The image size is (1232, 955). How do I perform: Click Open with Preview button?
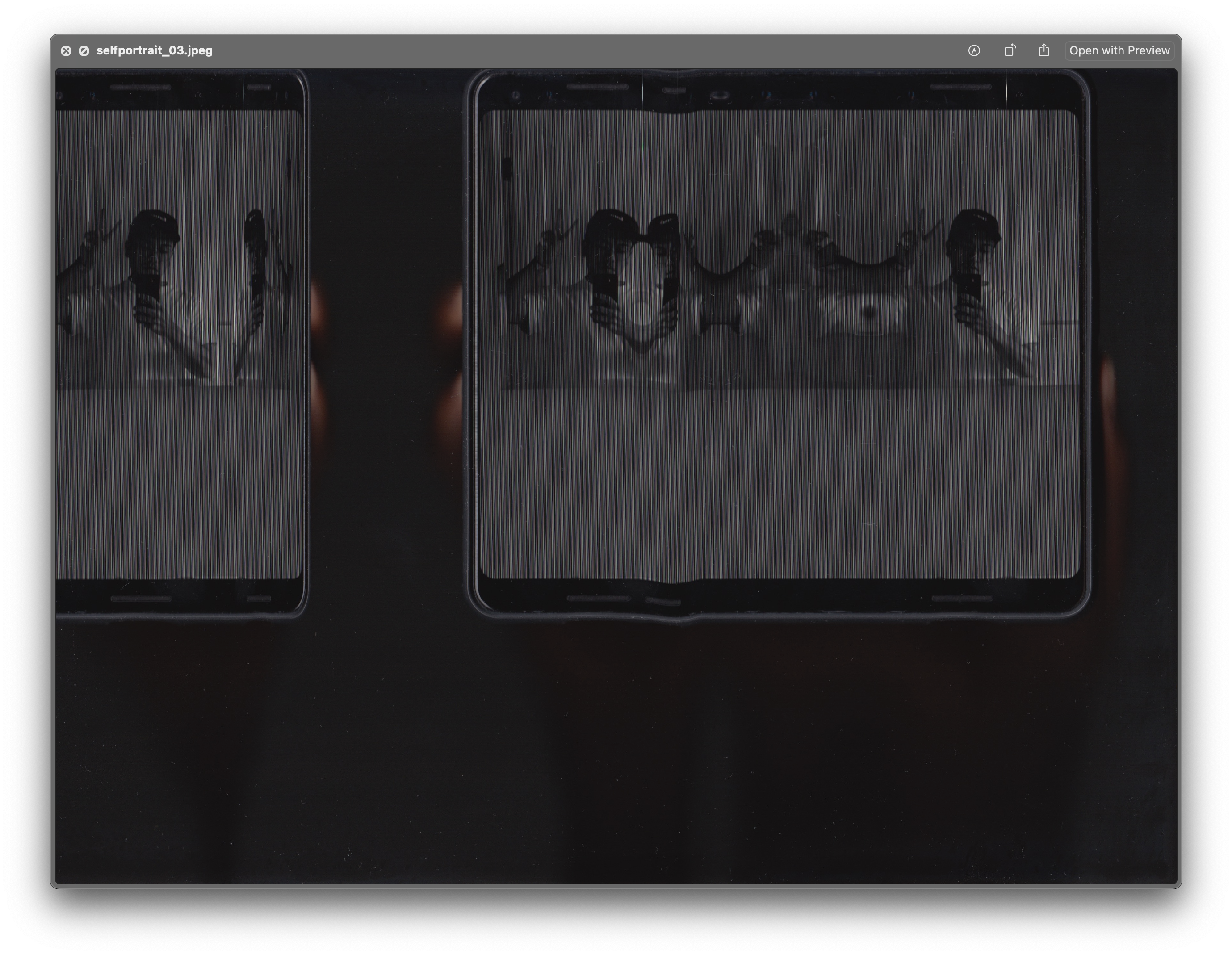click(x=1119, y=51)
